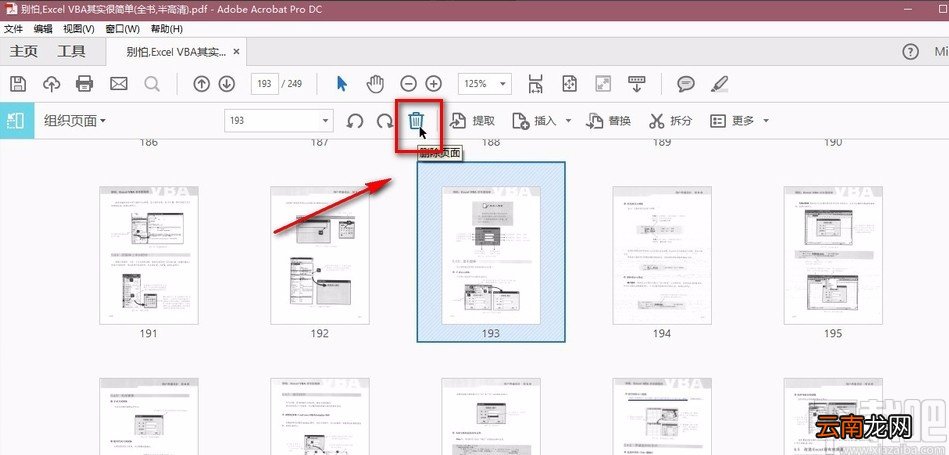949x455 pixels.
Task: Select the thumbnail directly below page 191
Action: click(x=149, y=416)
